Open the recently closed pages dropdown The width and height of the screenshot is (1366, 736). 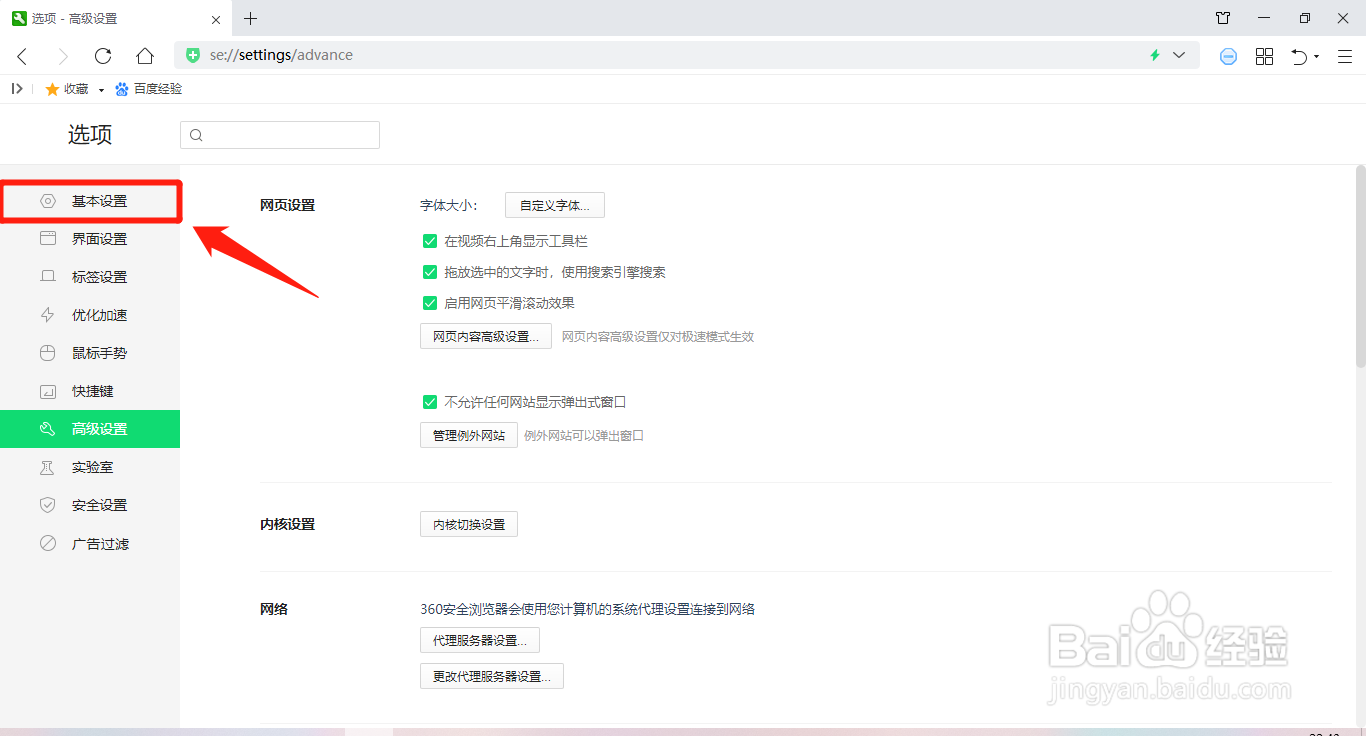point(1305,57)
